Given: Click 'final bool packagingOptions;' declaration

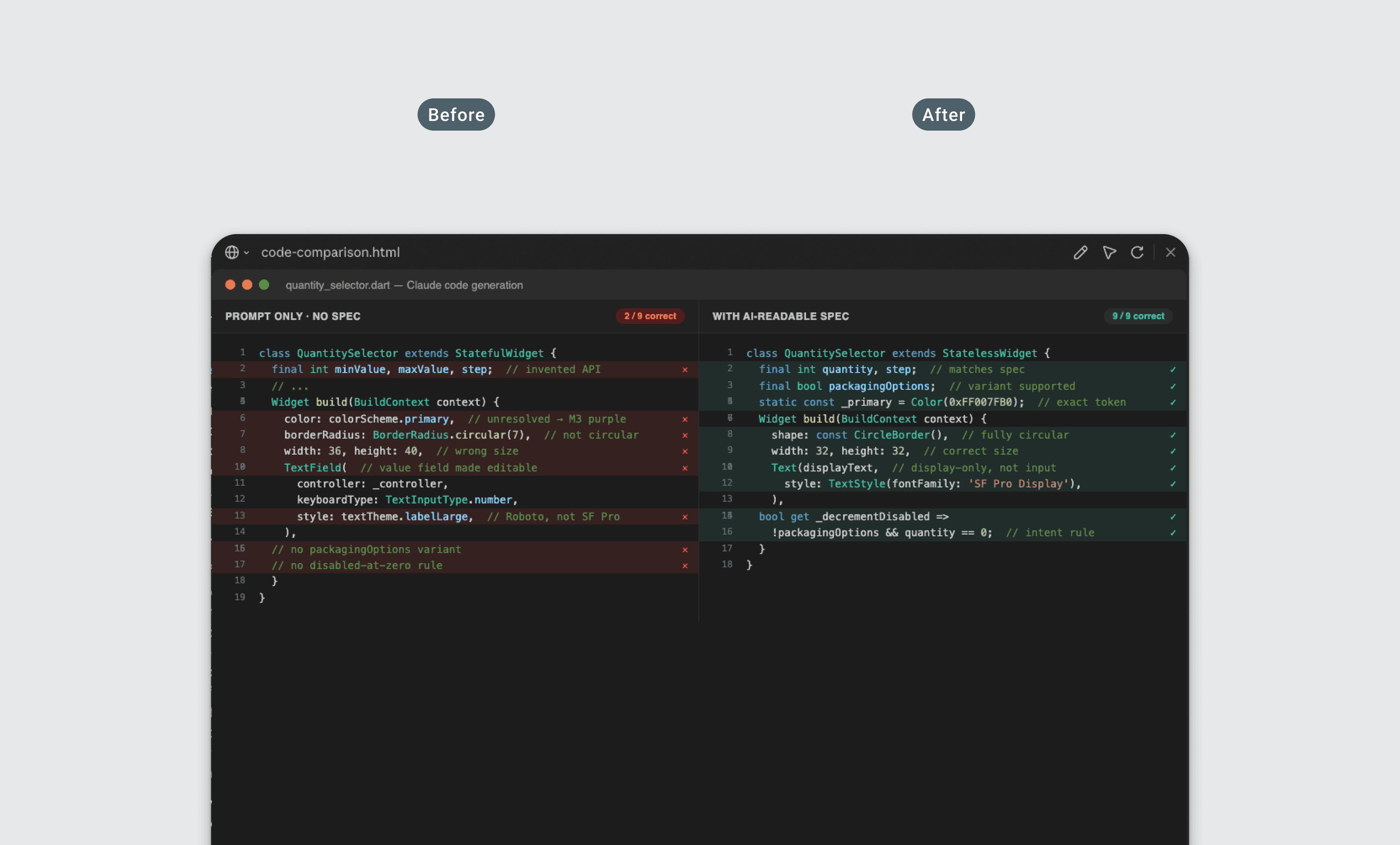Looking at the screenshot, I should (x=847, y=386).
